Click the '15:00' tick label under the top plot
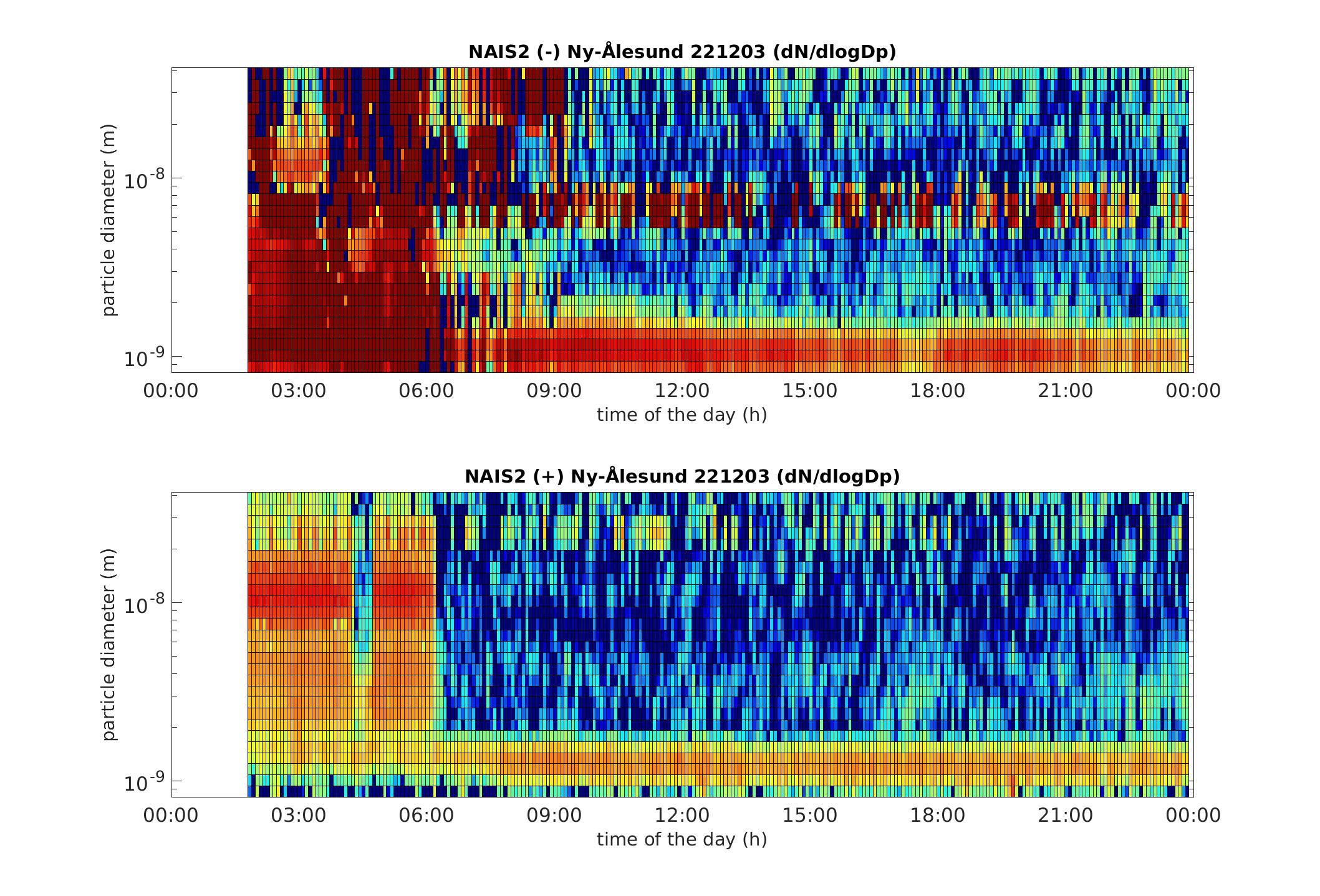Image resolution: width=1320 pixels, height=896 pixels. pos(810,391)
